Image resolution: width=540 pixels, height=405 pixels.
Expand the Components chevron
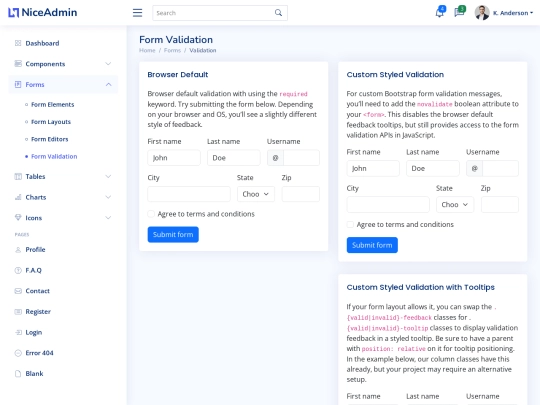(x=108, y=64)
